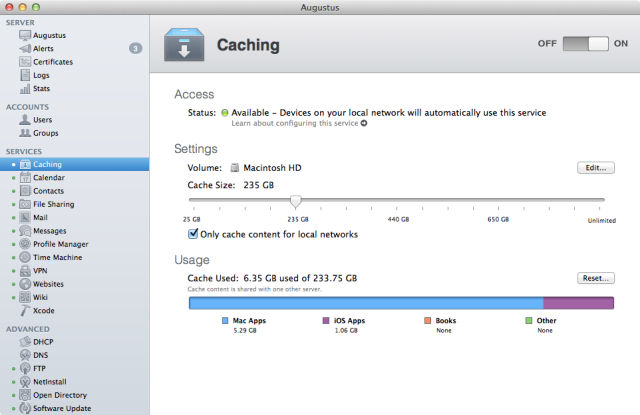This screenshot has width=640, height=415.
Task: Click Cache content is shared with one other server text
Action: (x=254, y=289)
